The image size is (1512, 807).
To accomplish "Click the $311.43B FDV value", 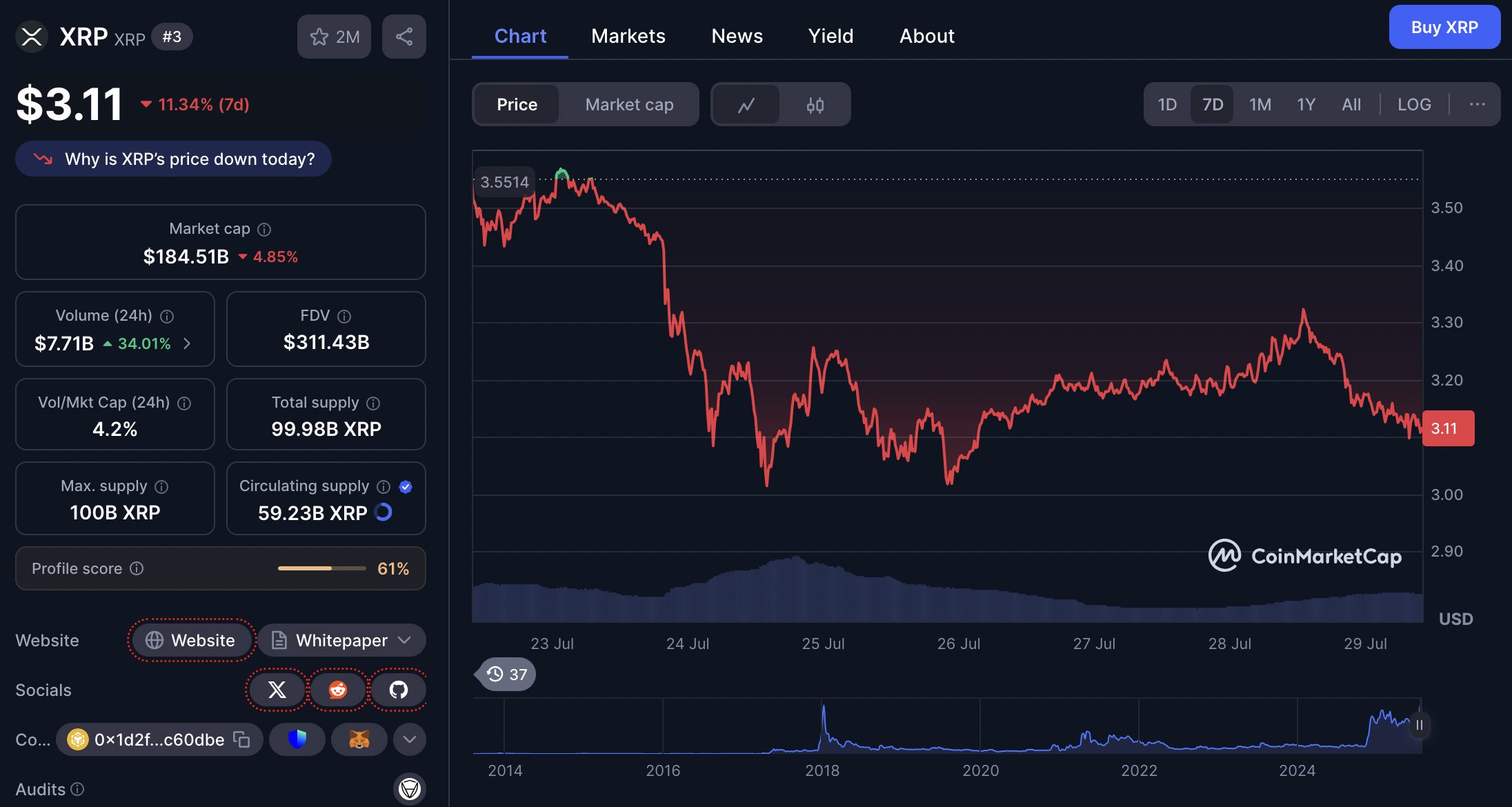I will tap(326, 342).
